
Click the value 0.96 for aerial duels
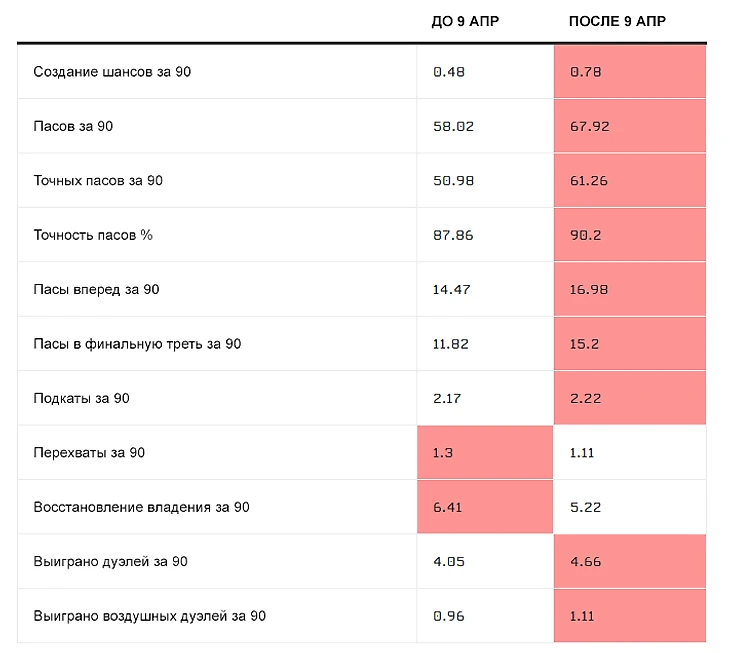pos(450,616)
